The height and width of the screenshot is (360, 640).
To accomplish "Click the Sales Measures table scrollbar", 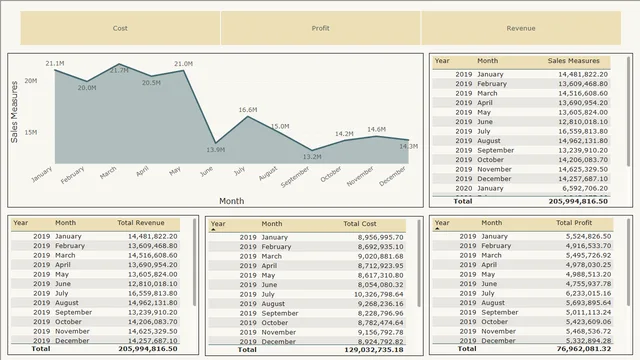I will click(628, 111).
